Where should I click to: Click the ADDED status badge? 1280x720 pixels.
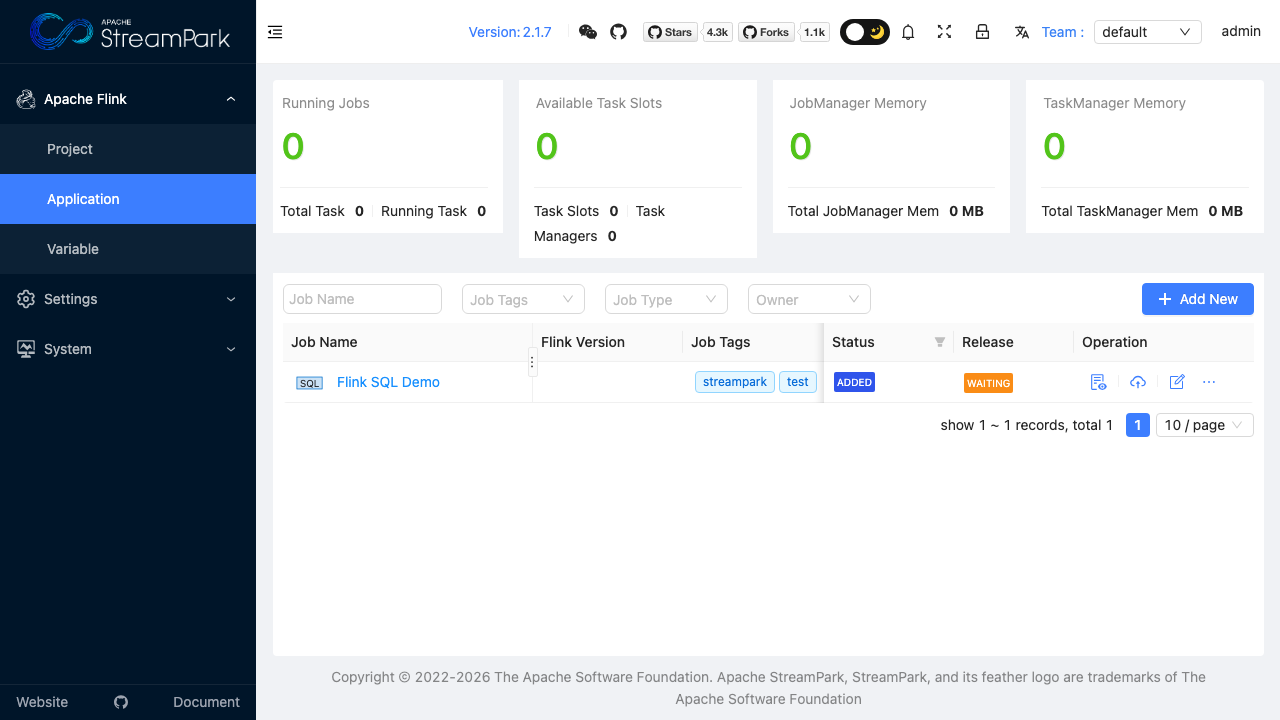pyautogui.click(x=855, y=382)
